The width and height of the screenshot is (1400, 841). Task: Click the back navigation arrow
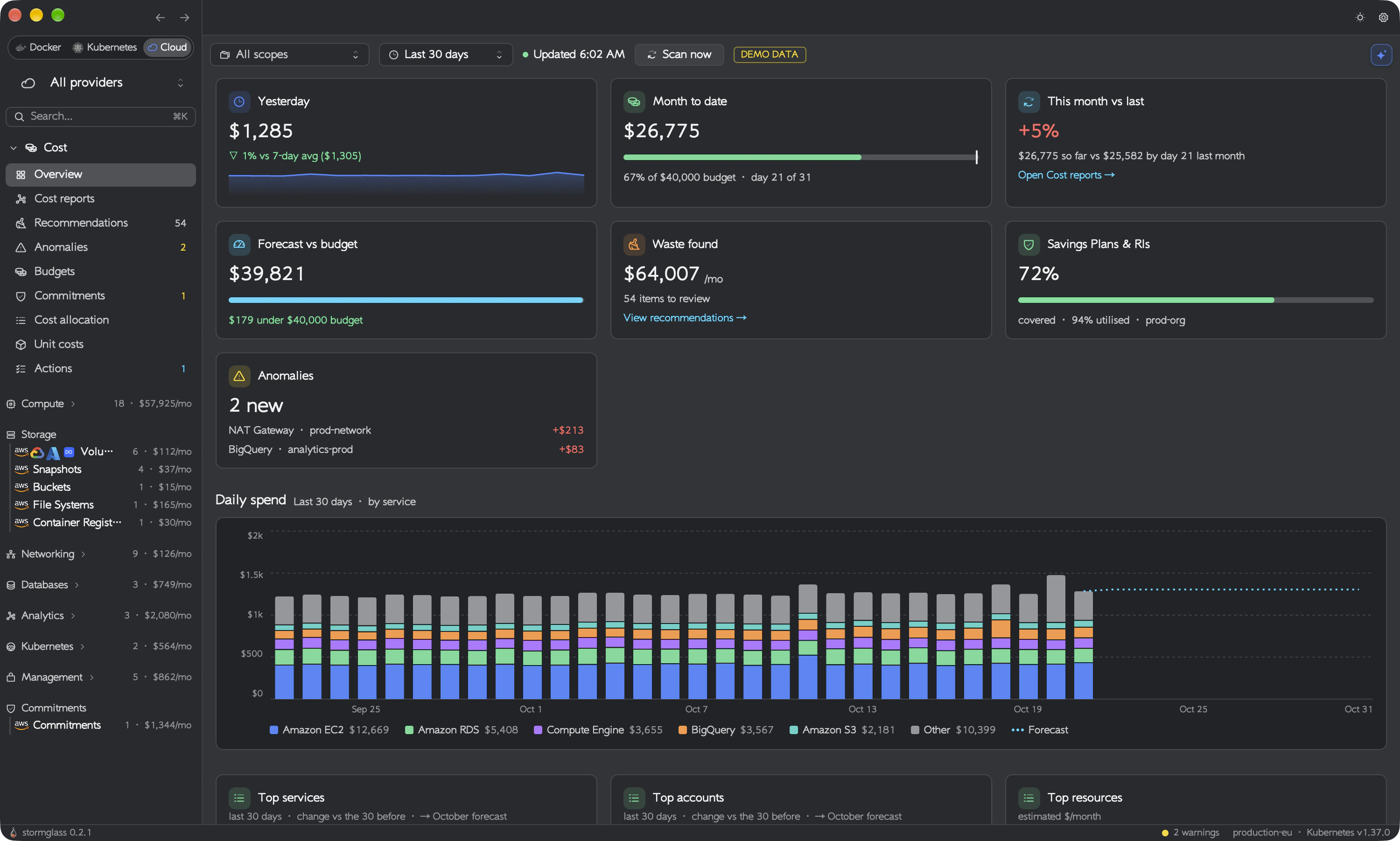coord(161,18)
